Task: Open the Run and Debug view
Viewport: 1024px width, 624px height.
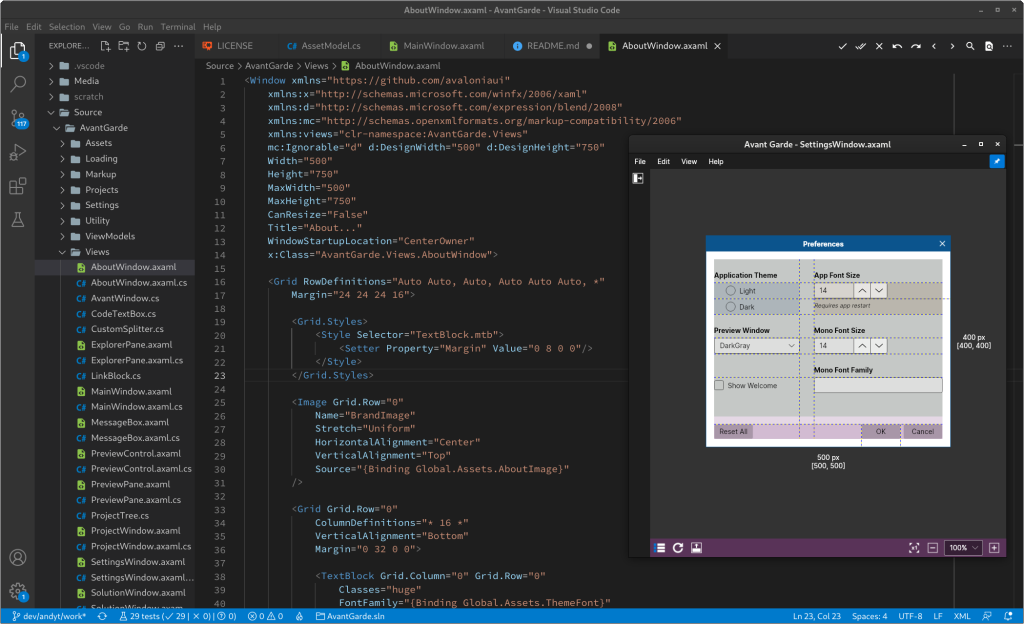Action: point(18,152)
